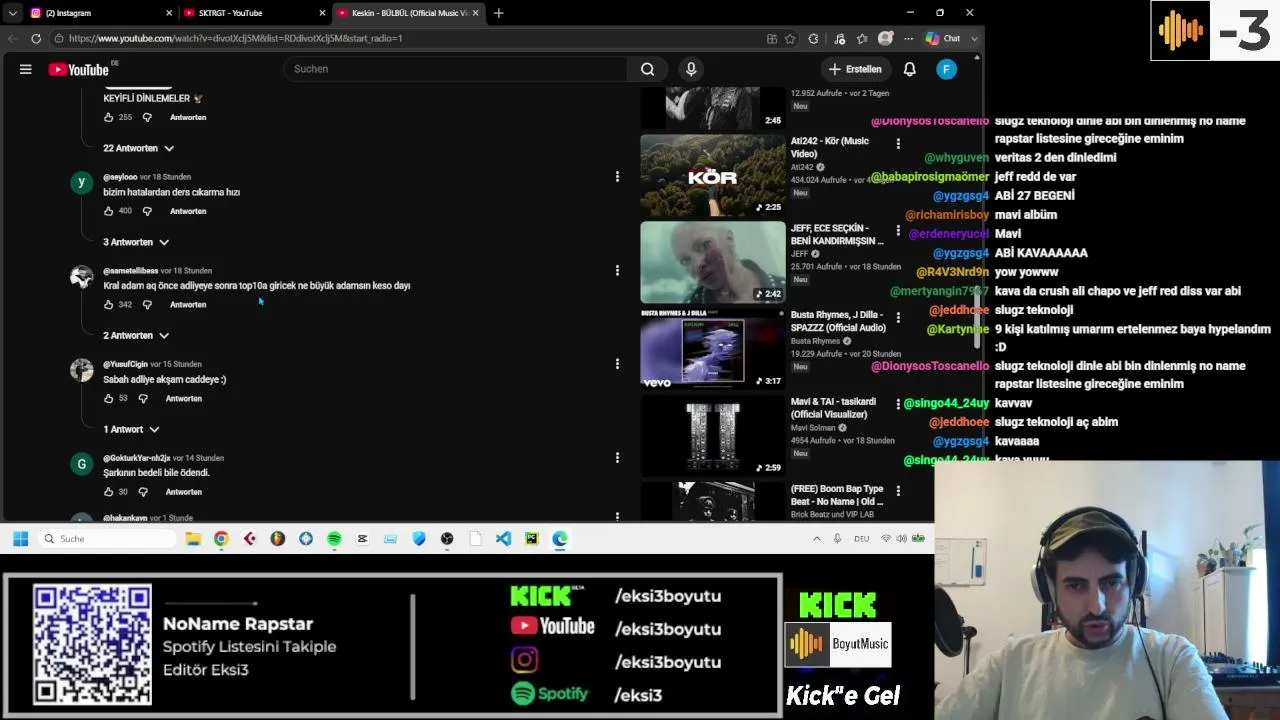Like the comment by @sametellibass

click(x=109, y=304)
